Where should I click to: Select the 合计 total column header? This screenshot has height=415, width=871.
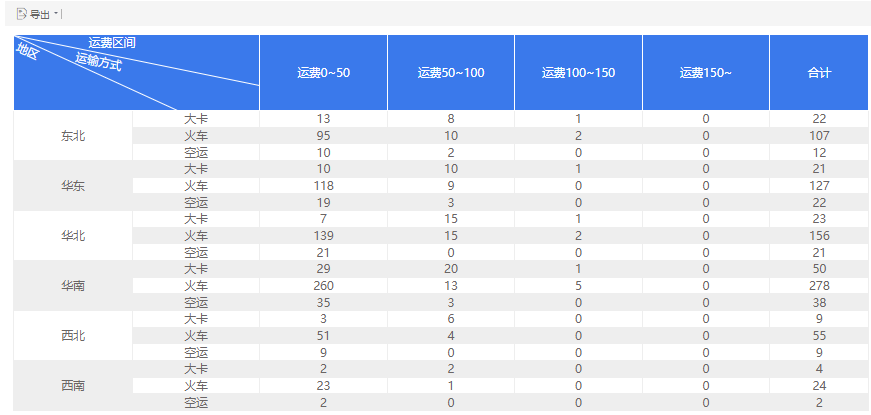(819, 73)
